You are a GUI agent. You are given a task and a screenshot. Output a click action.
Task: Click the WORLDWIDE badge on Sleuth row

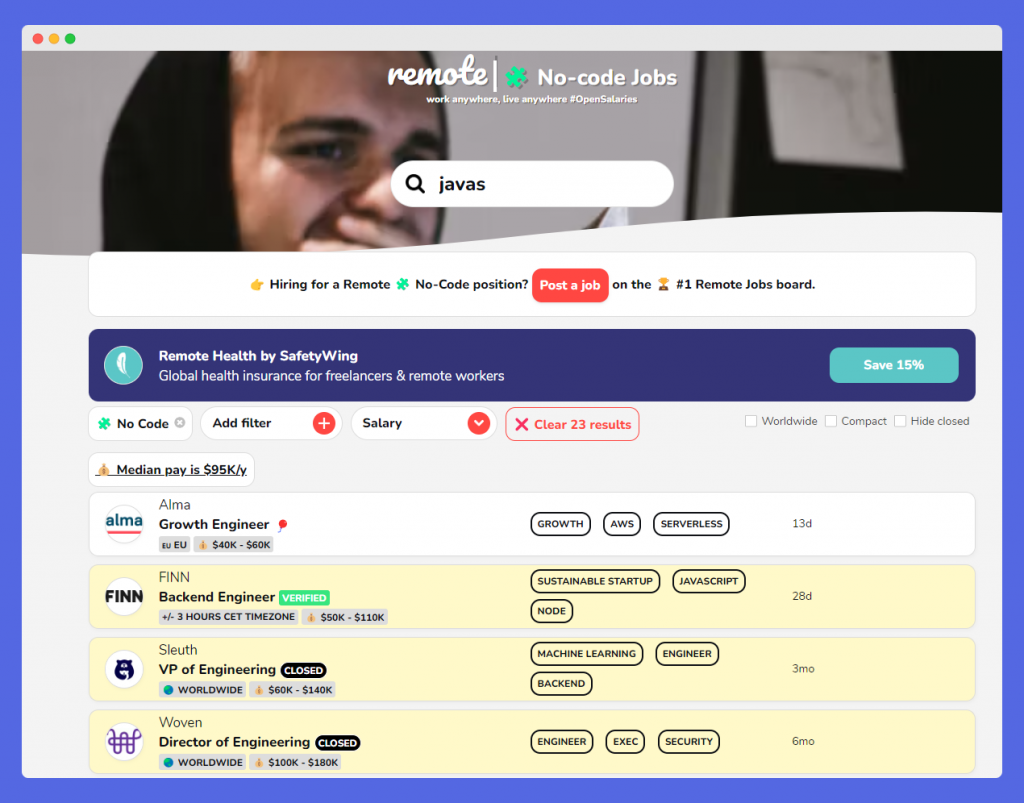(202, 689)
